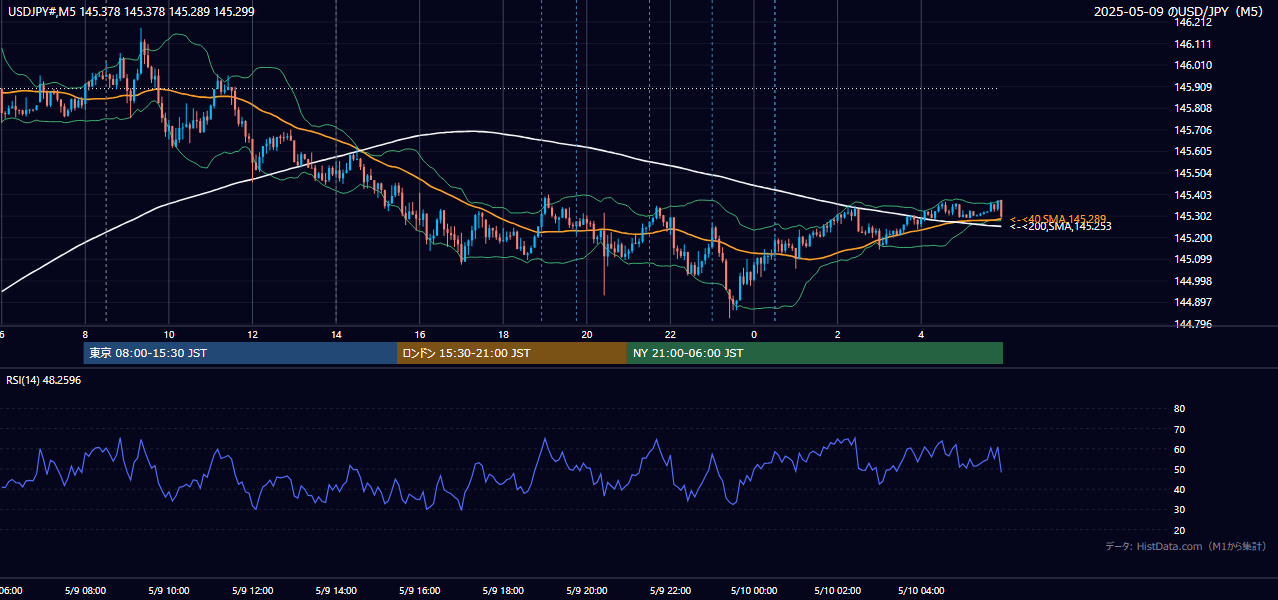The width and height of the screenshot is (1278, 600).
Task: Click hour label 18 under price chart
Action: 503,334
